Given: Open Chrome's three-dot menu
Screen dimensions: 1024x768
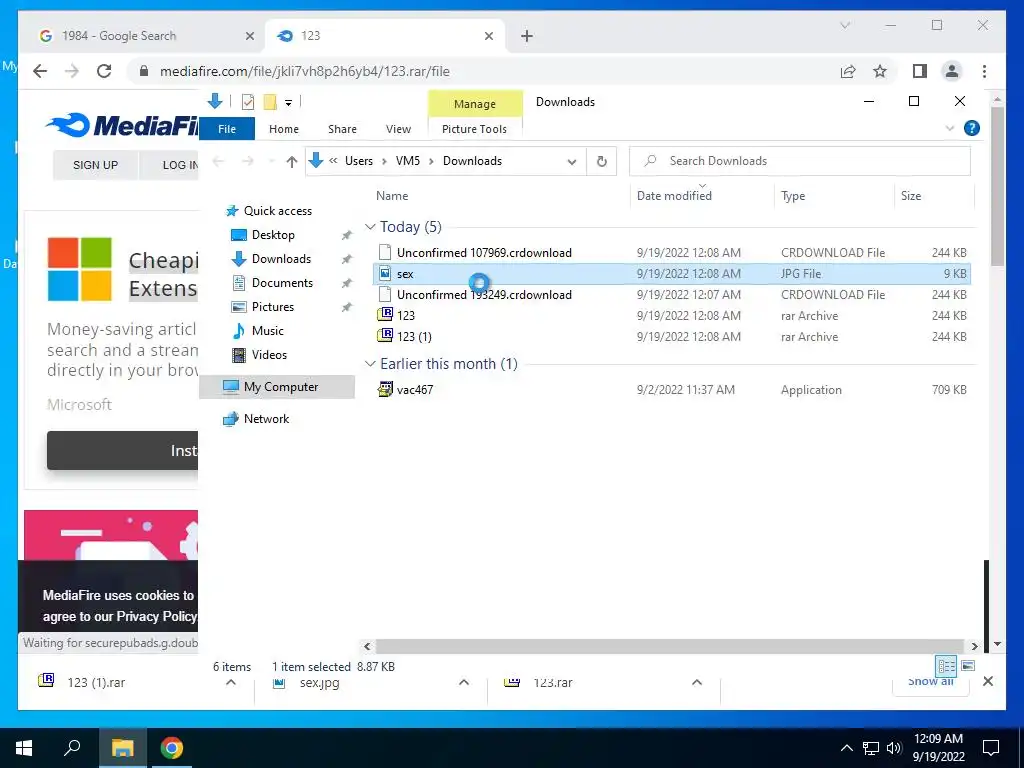Looking at the screenshot, I should [984, 71].
